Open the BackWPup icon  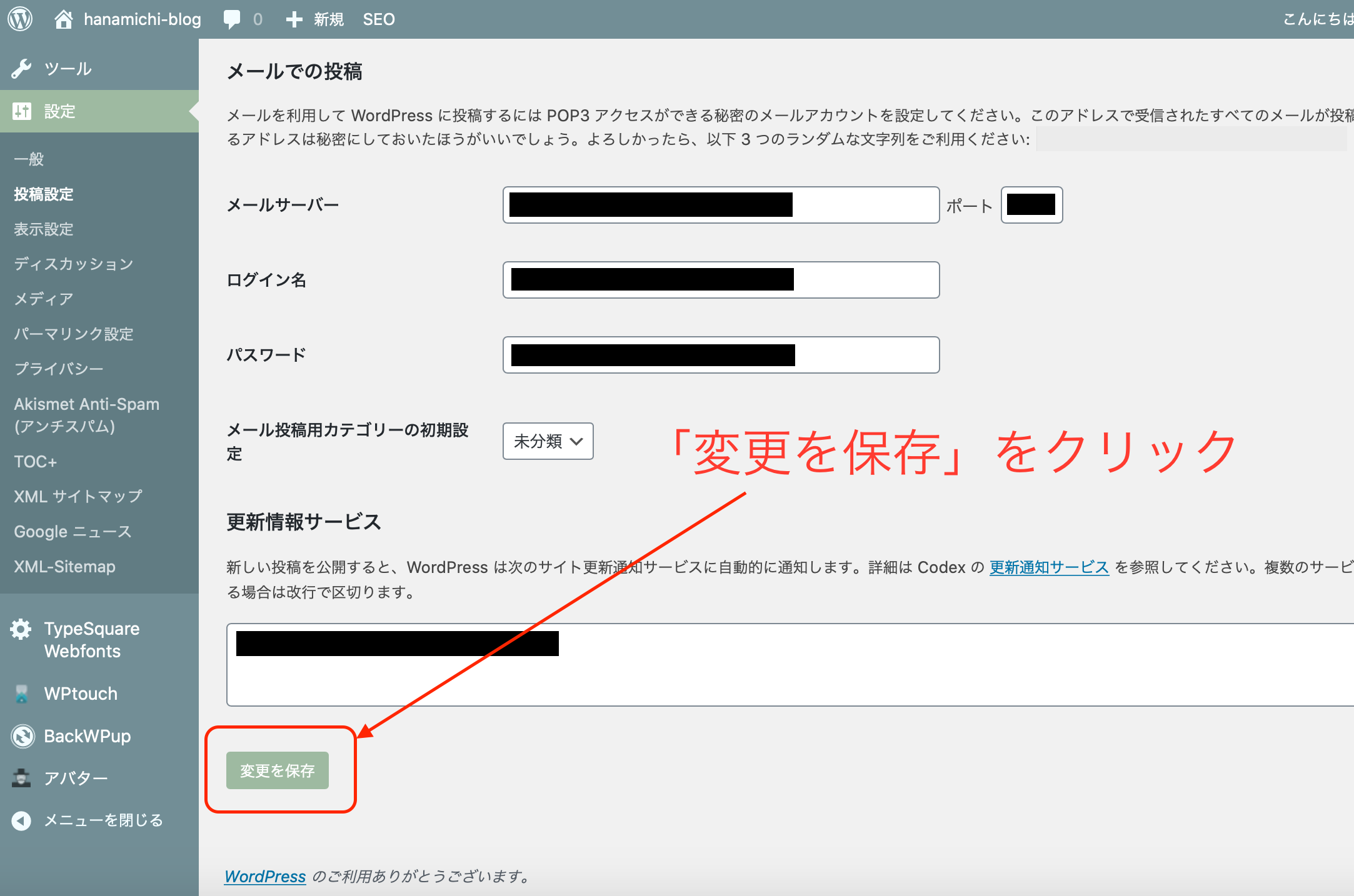23,736
